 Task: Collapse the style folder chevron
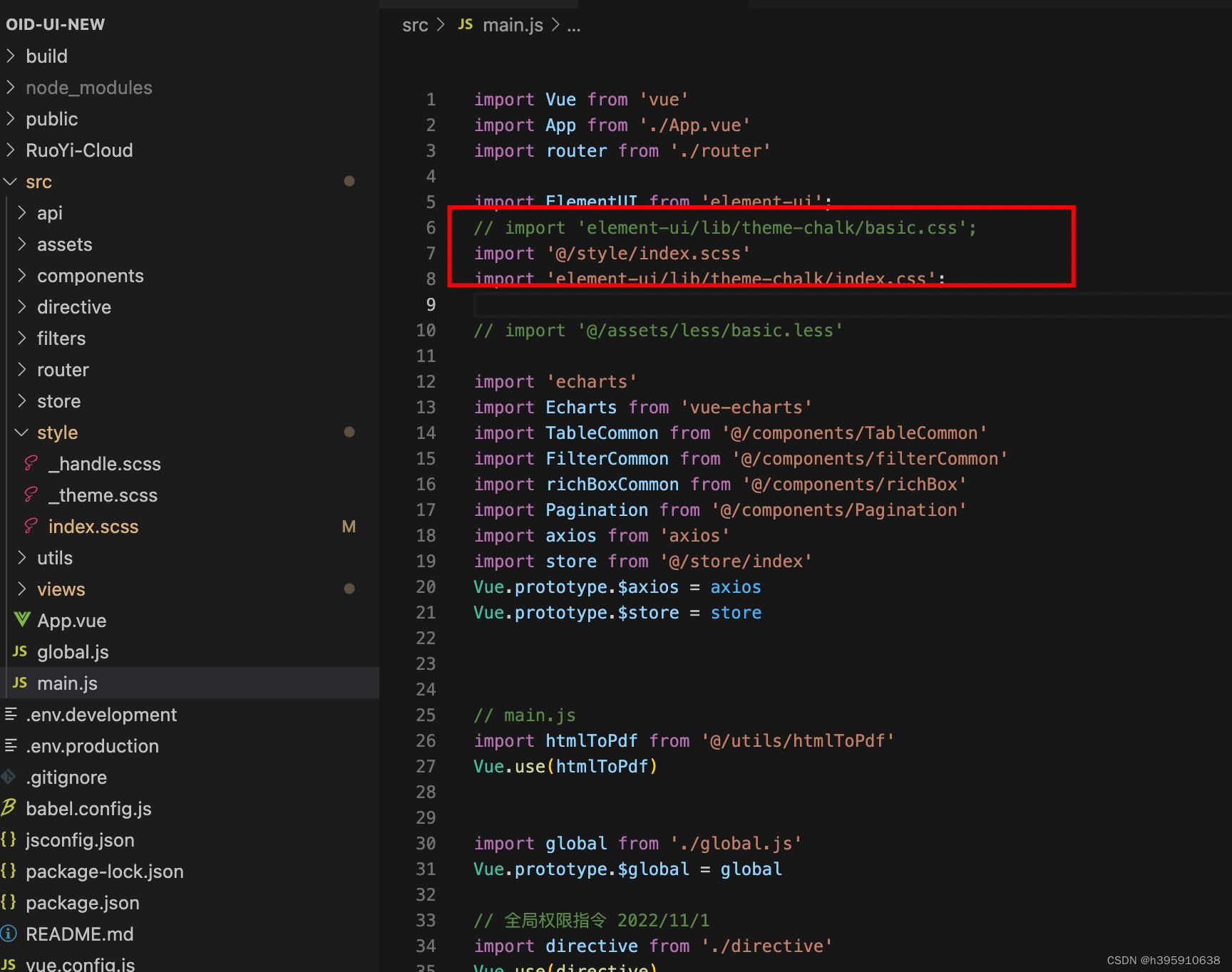pos(21,432)
